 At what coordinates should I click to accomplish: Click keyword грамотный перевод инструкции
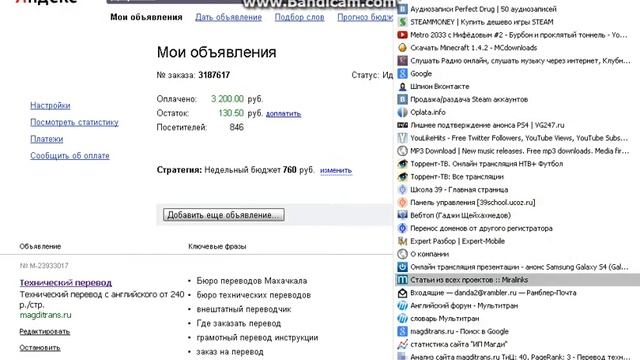pyautogui.click(x=257, y=338)
